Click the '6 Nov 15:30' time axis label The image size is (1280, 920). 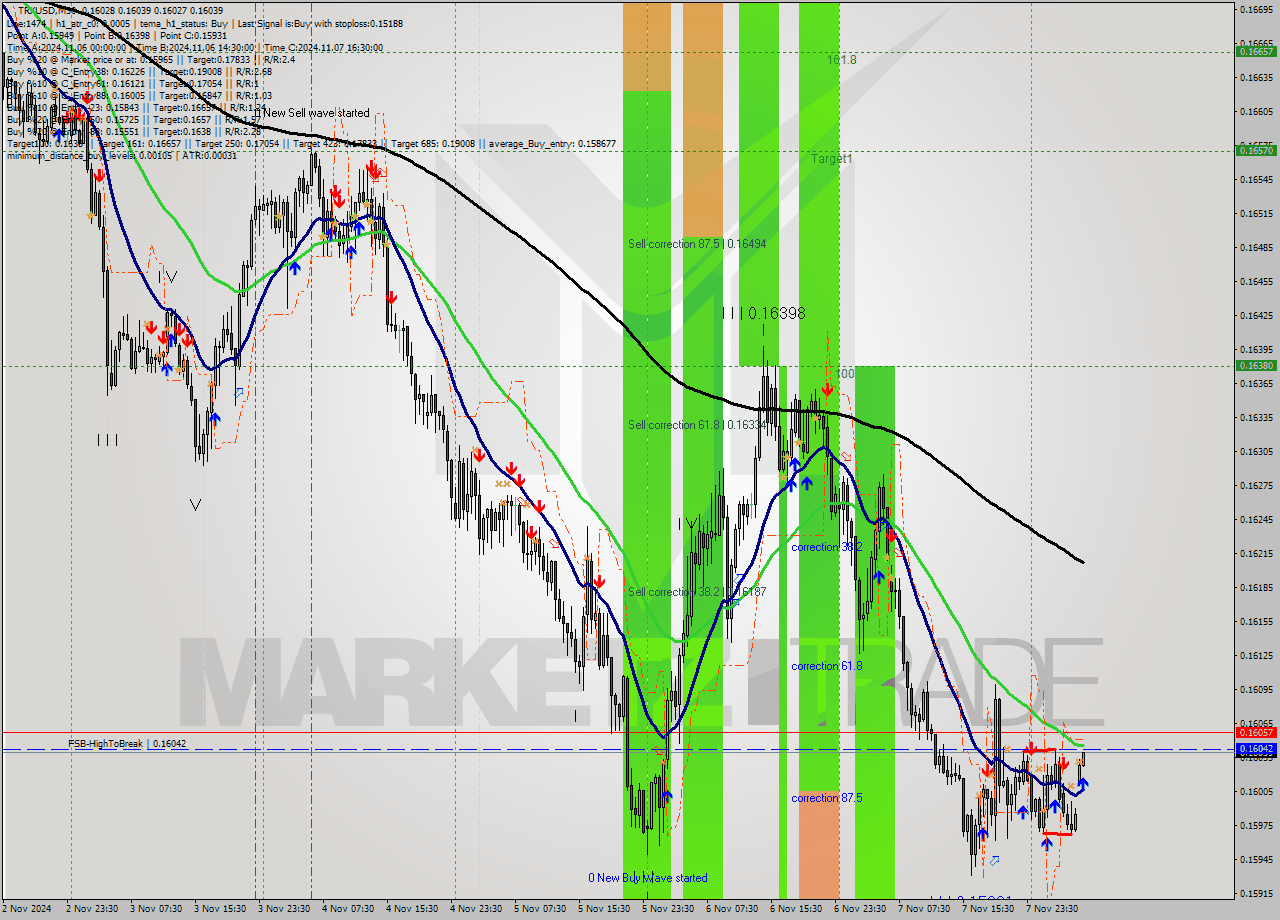(797, 909)
